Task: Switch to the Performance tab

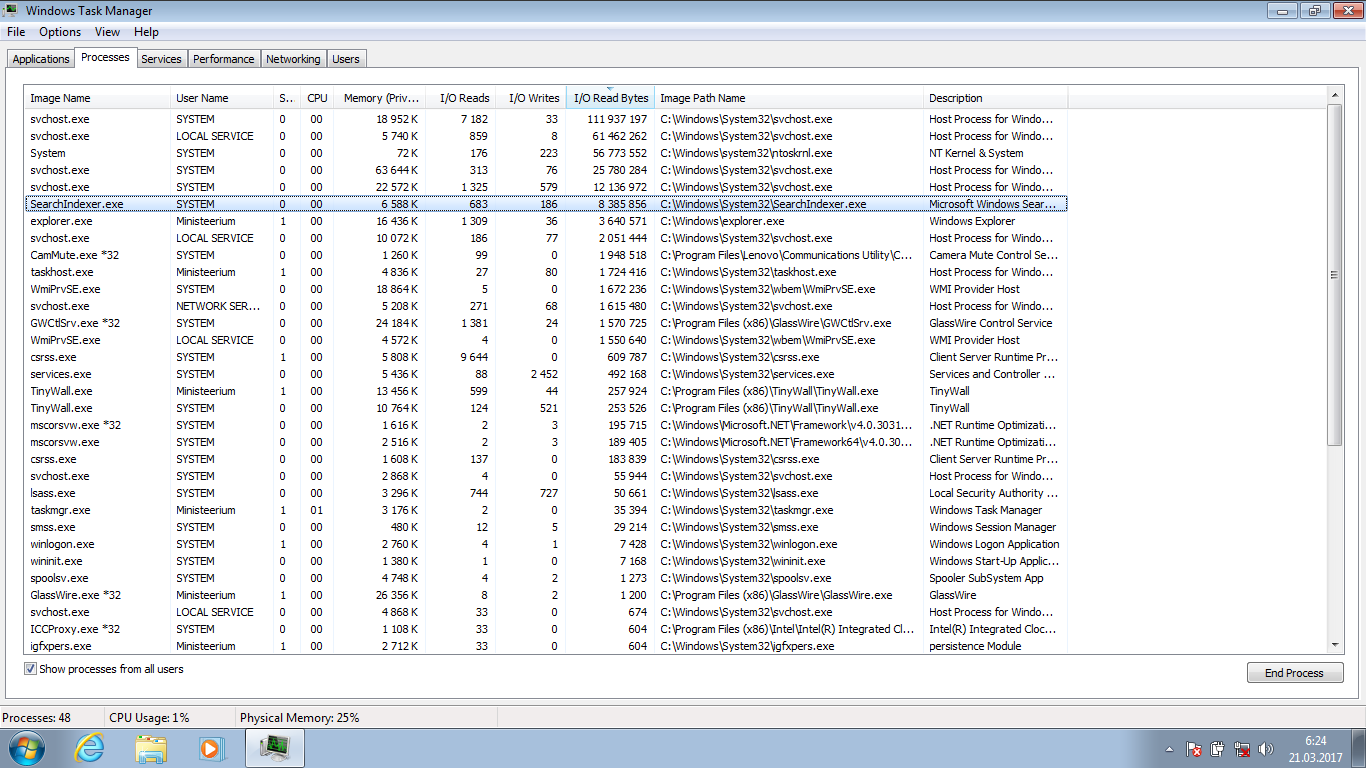Action: point(223,59)
